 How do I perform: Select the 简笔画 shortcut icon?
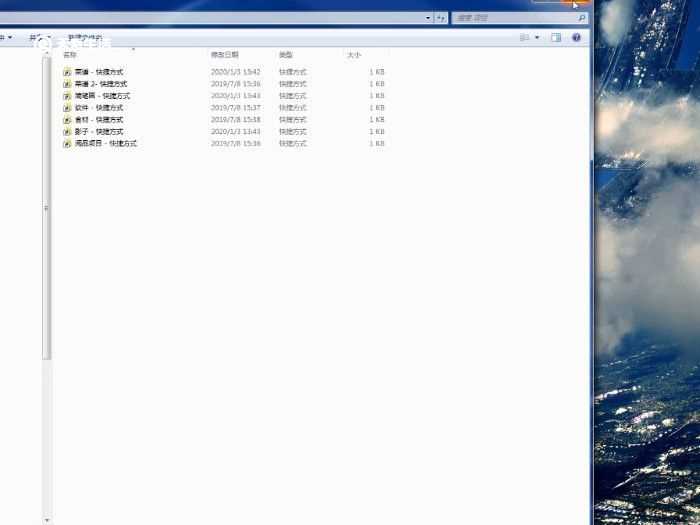coord(67,96)
